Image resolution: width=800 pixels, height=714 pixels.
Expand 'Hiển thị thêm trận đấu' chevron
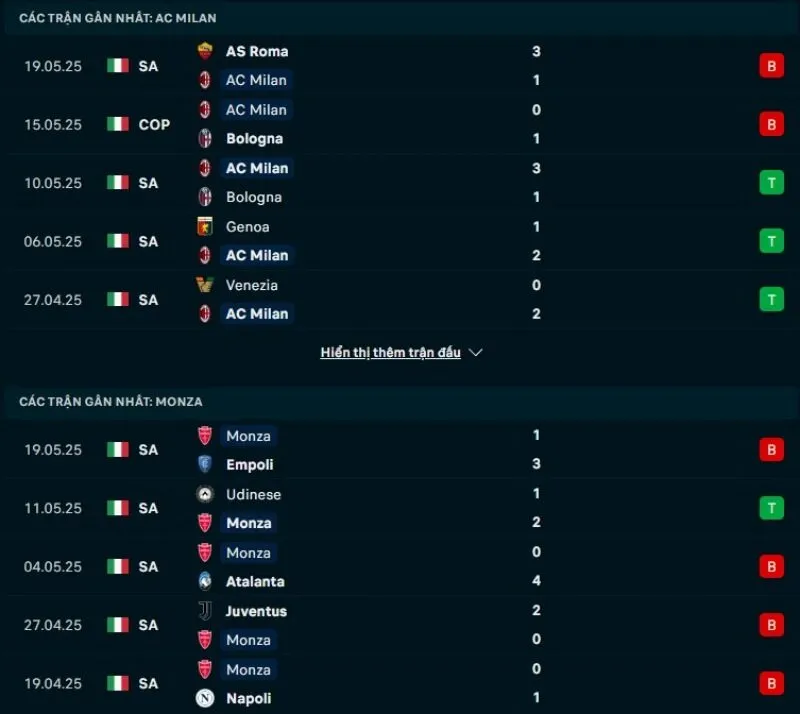coord(476,352)
